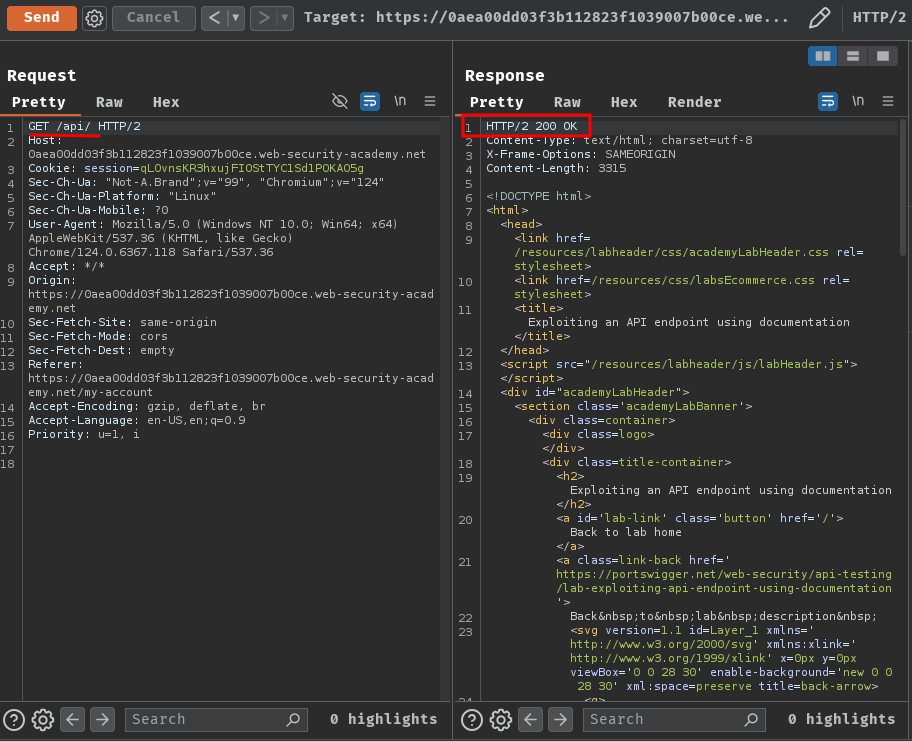Toggle hidden request items eye icon
Image resolution: width=912 pixels, height=741 pixels.
point(340,101)
